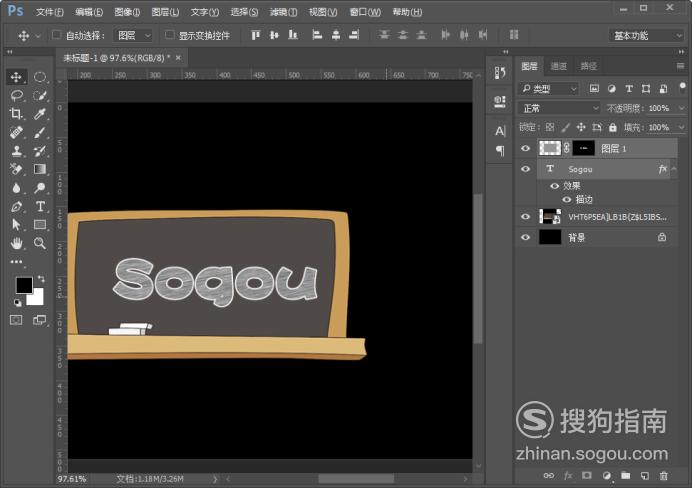Hide the 背景 background layer
692x488 pixels.
[525, 237]
